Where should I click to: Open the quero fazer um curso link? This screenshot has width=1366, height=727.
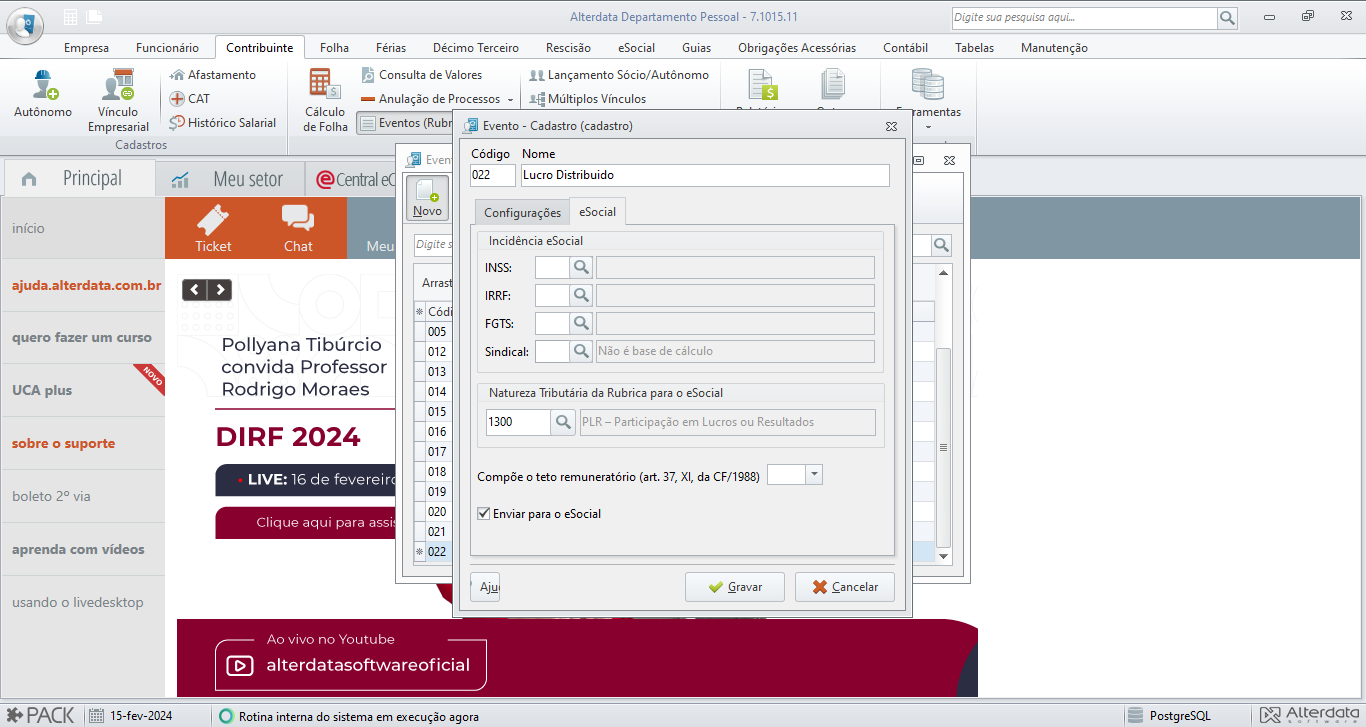click(82, 337)
